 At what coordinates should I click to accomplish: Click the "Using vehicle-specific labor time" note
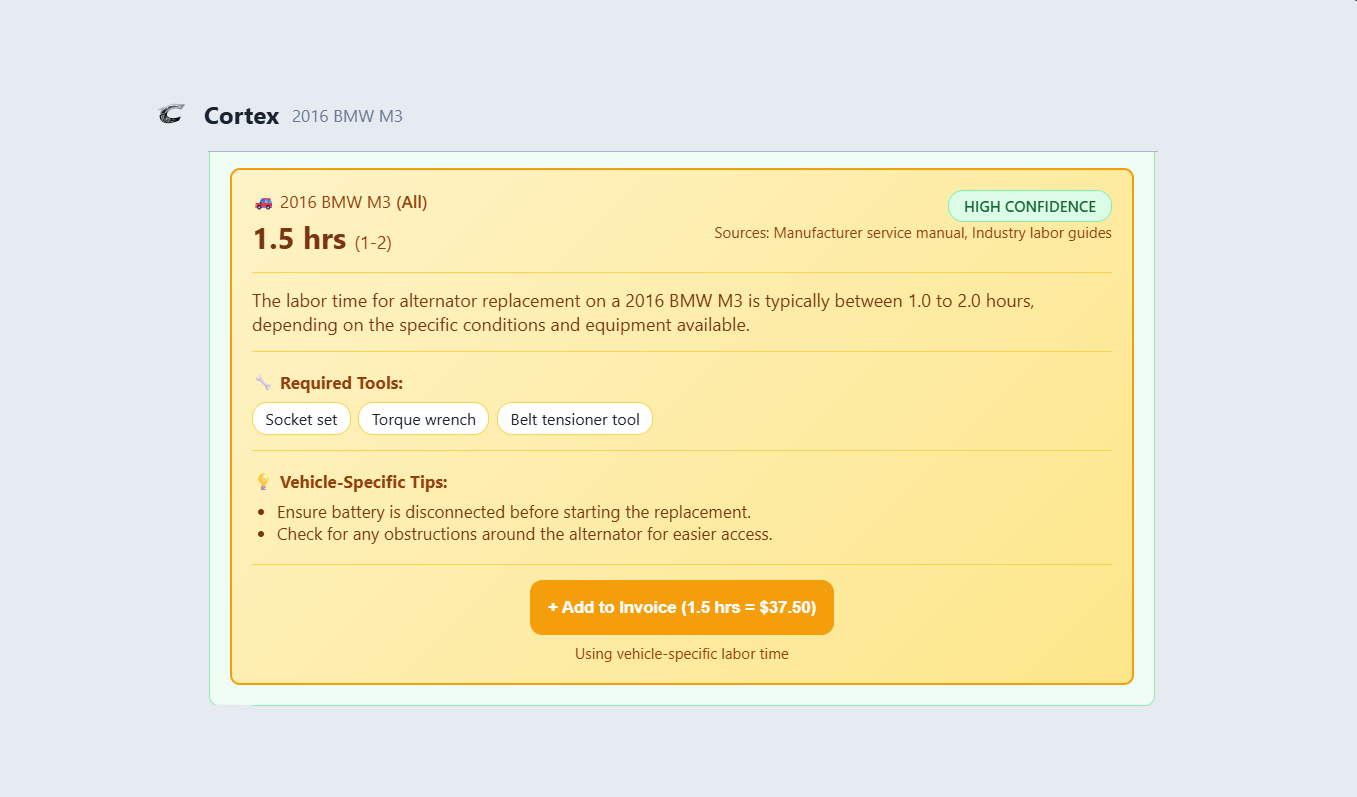[x=681, y=654]
